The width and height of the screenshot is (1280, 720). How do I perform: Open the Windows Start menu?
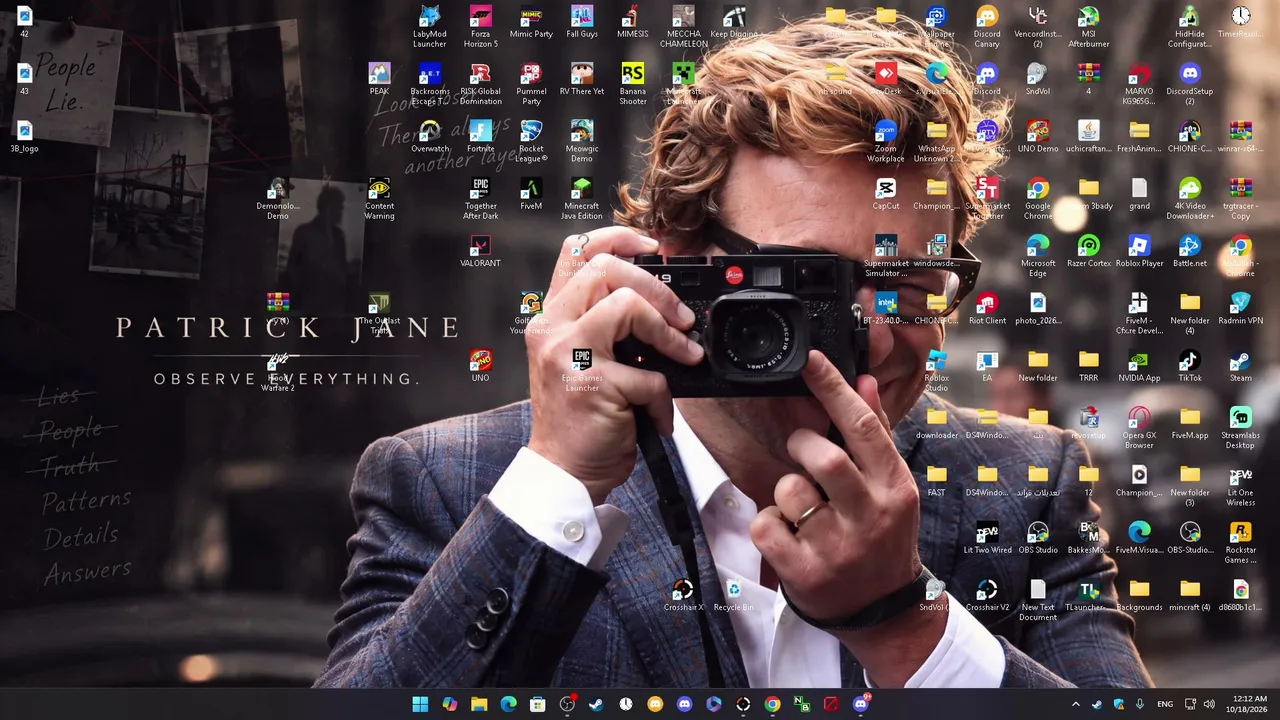tap(420, 704)
